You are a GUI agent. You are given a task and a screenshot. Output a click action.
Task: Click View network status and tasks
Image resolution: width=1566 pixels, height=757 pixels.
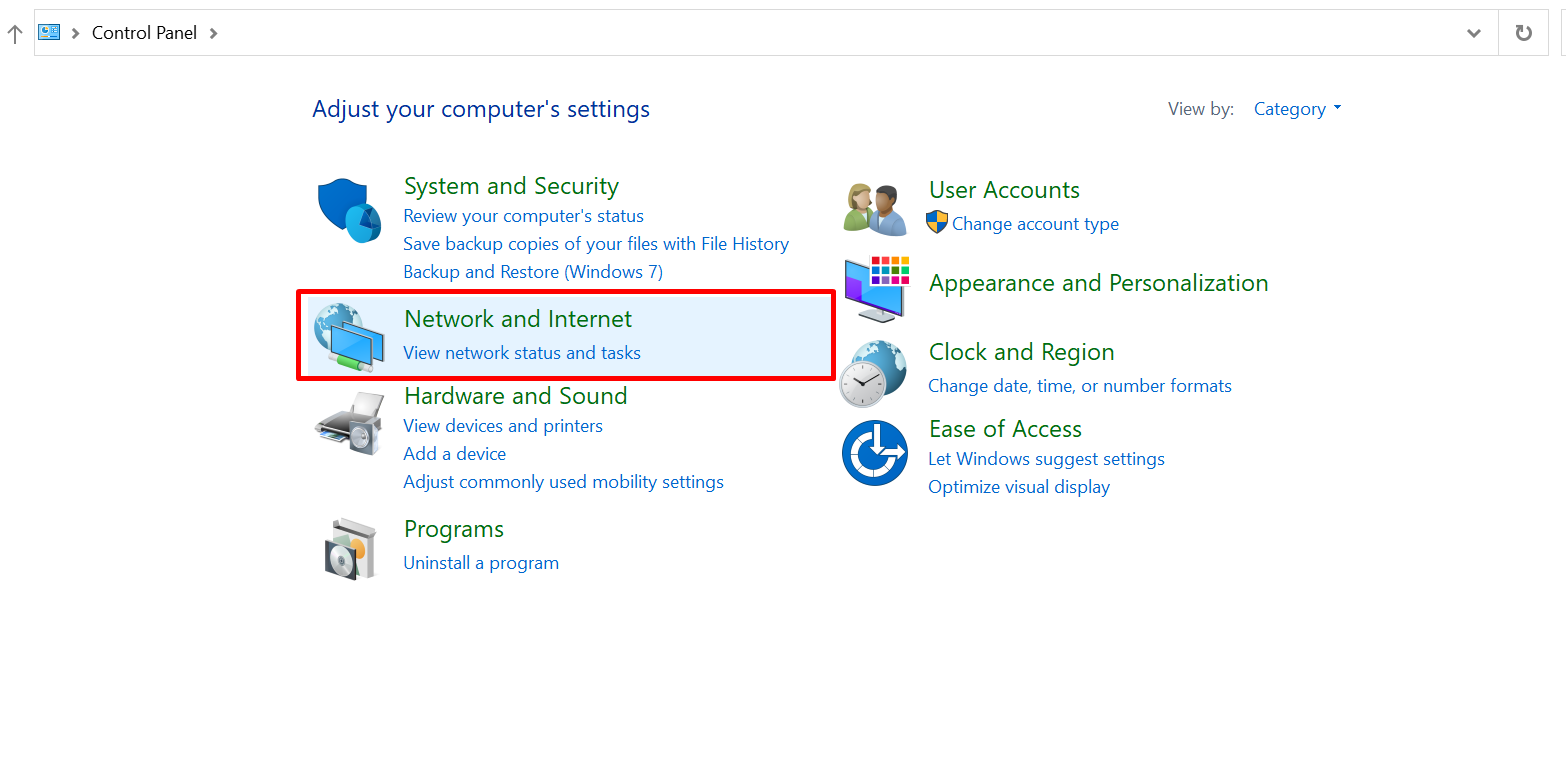(522, 353)
